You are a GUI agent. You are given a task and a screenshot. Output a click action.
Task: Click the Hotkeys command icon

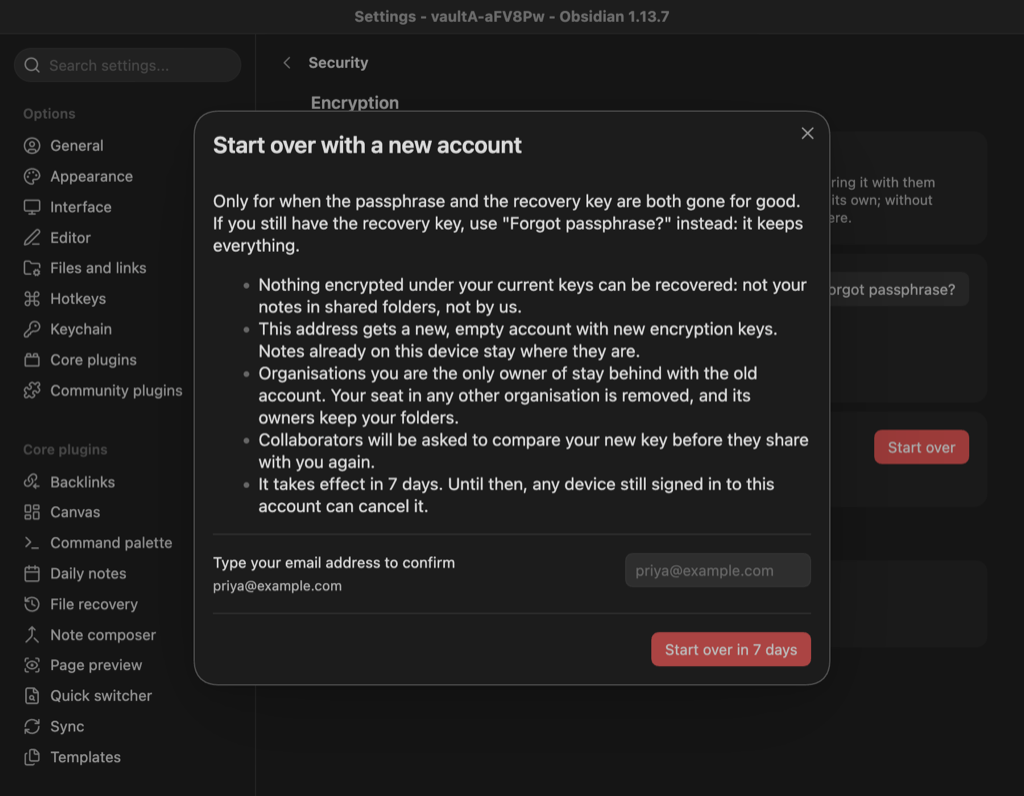32,298
